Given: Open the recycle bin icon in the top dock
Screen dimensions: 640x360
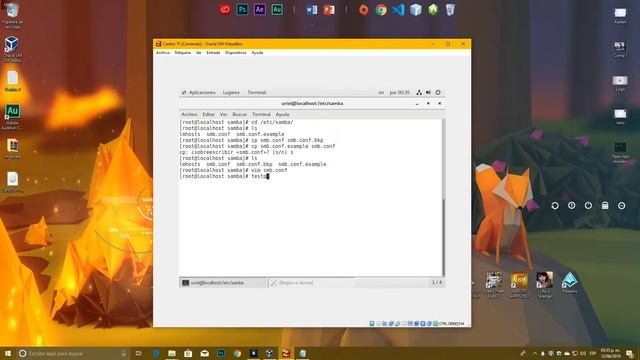Looking at the screenshot, I should pyautogui.click(x=450, y=9).
